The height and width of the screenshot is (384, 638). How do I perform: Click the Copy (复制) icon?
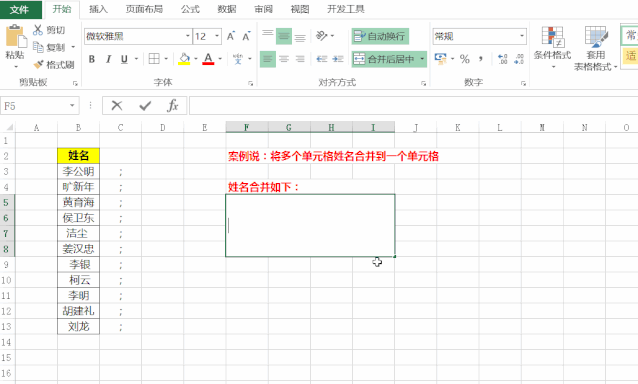(38, 47)
